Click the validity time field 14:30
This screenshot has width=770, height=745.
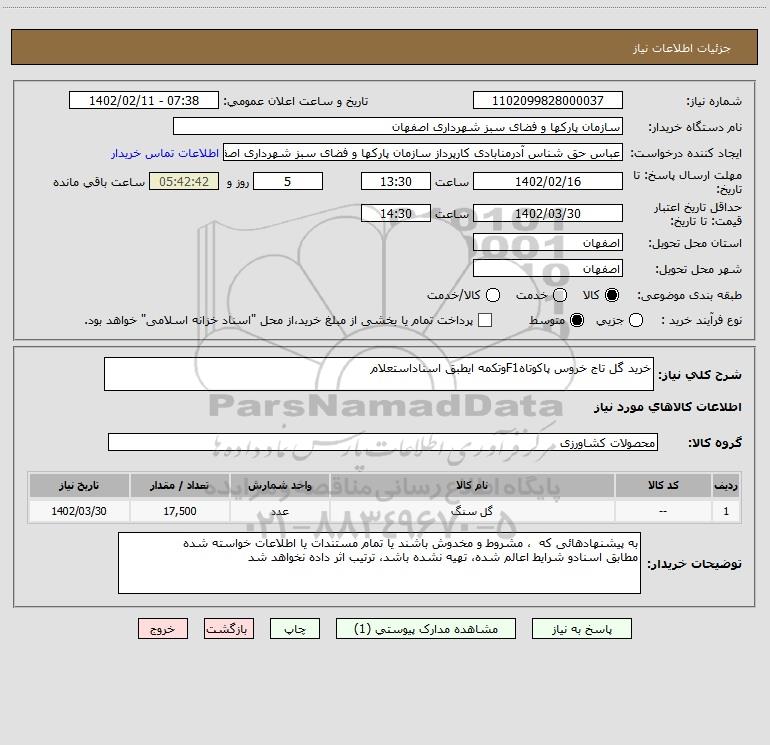coord(395,214)
